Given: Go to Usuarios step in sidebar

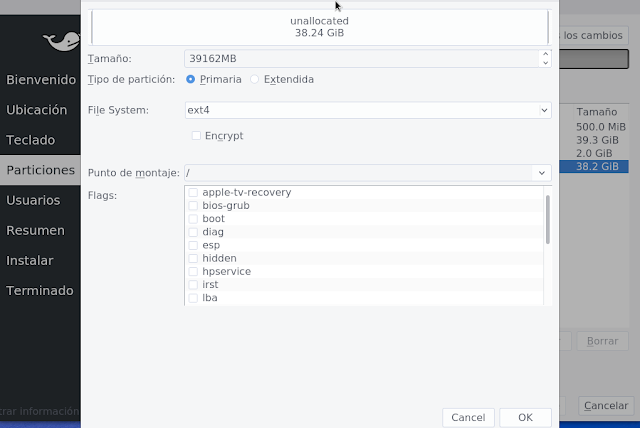Looking at the screenshot, I should pos(33,200).
